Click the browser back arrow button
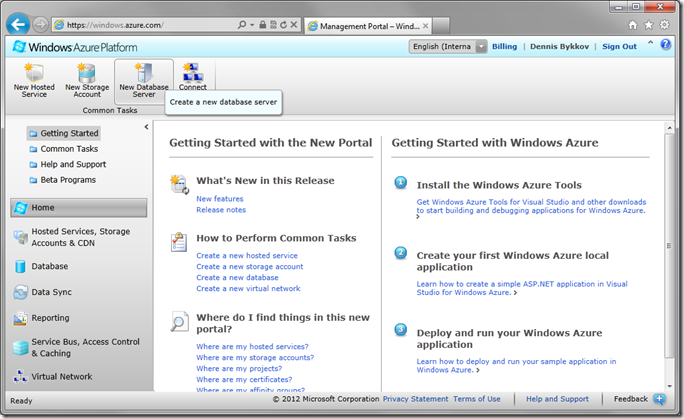The height and width of the screenshot is (419, 684). pos(18,23)
